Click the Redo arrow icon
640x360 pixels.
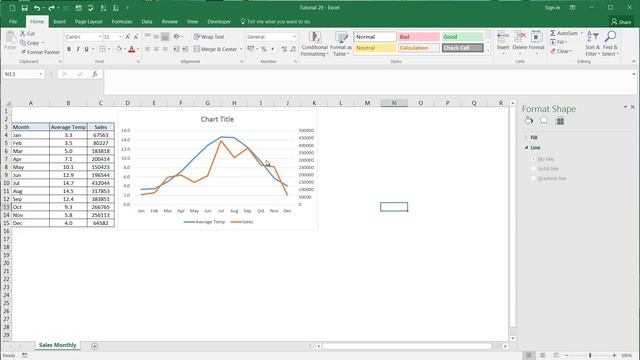[x=51, y=8]
